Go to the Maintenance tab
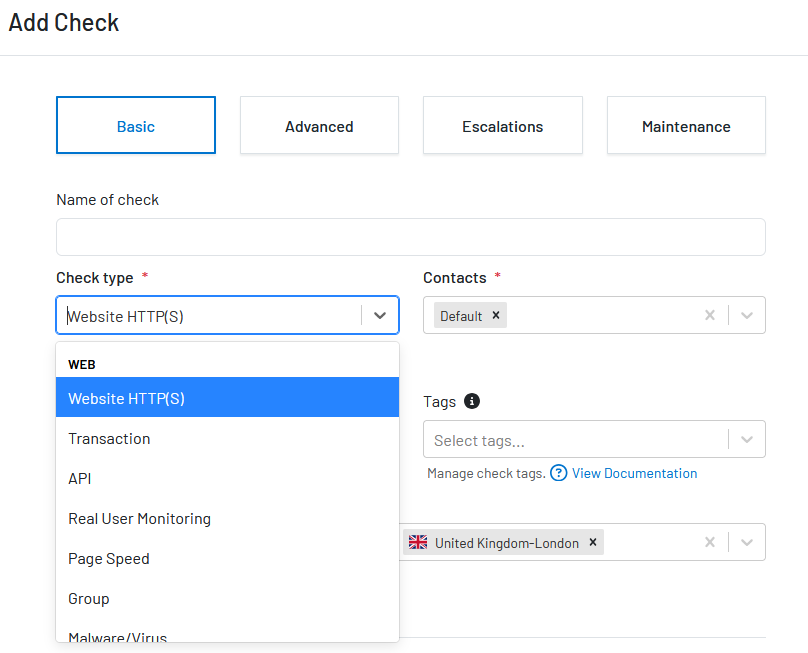The image size is (808, 653). [x=686, y=125]
